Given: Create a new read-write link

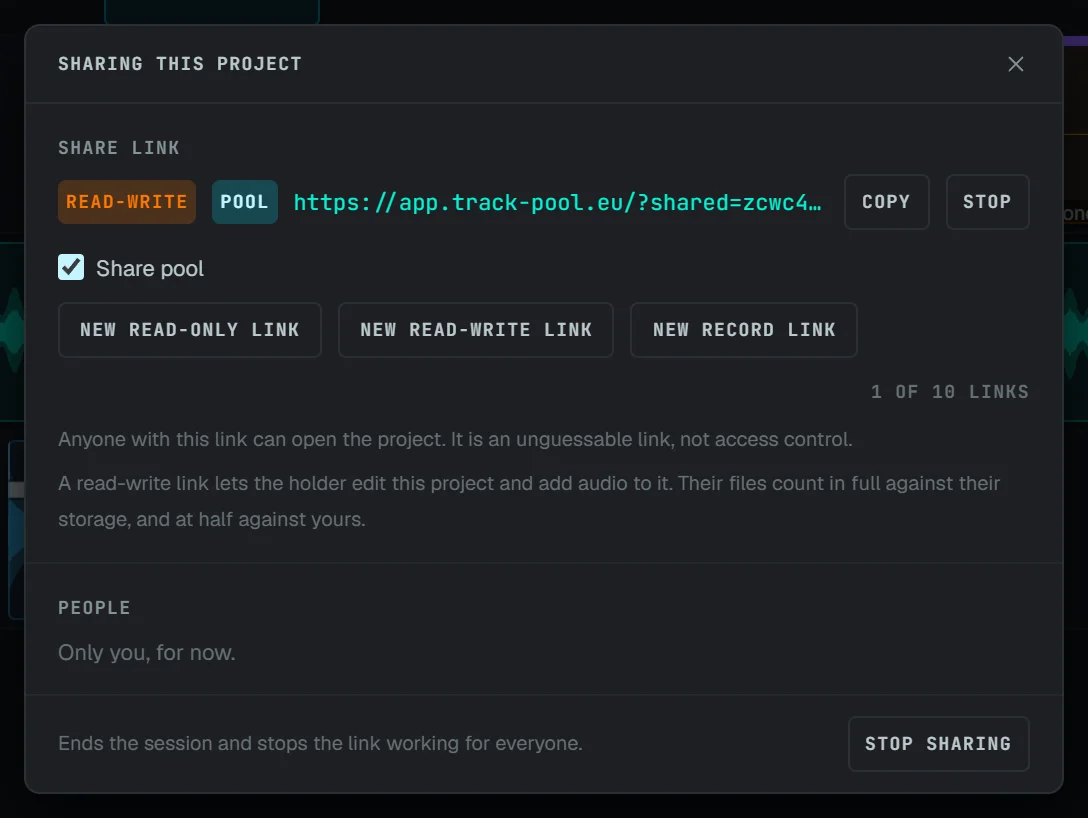Looking at the screenshot, I should [x=475, y=330].
